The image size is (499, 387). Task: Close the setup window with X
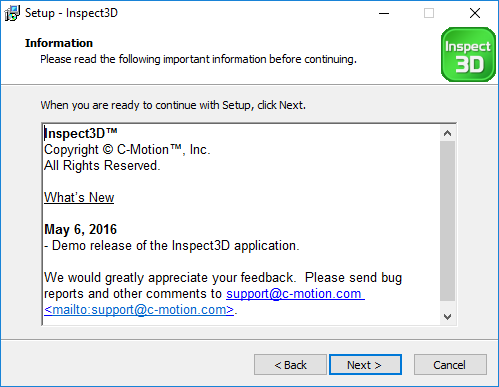click(x=475, y=13)
